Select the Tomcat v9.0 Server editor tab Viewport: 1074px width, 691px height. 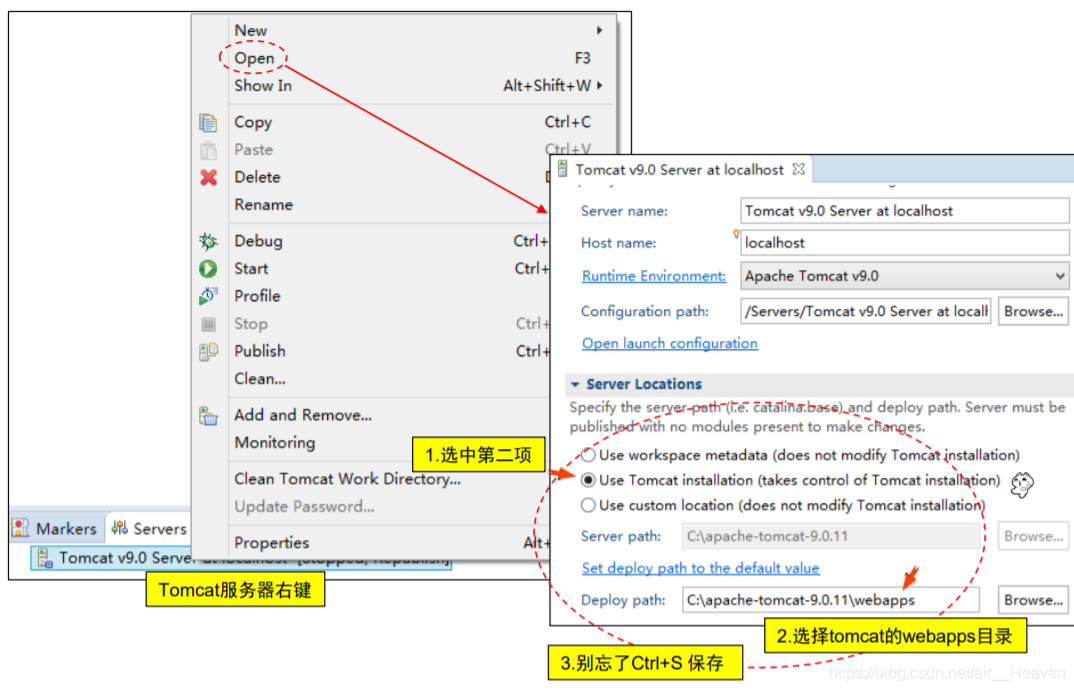[x=681, y=169]
